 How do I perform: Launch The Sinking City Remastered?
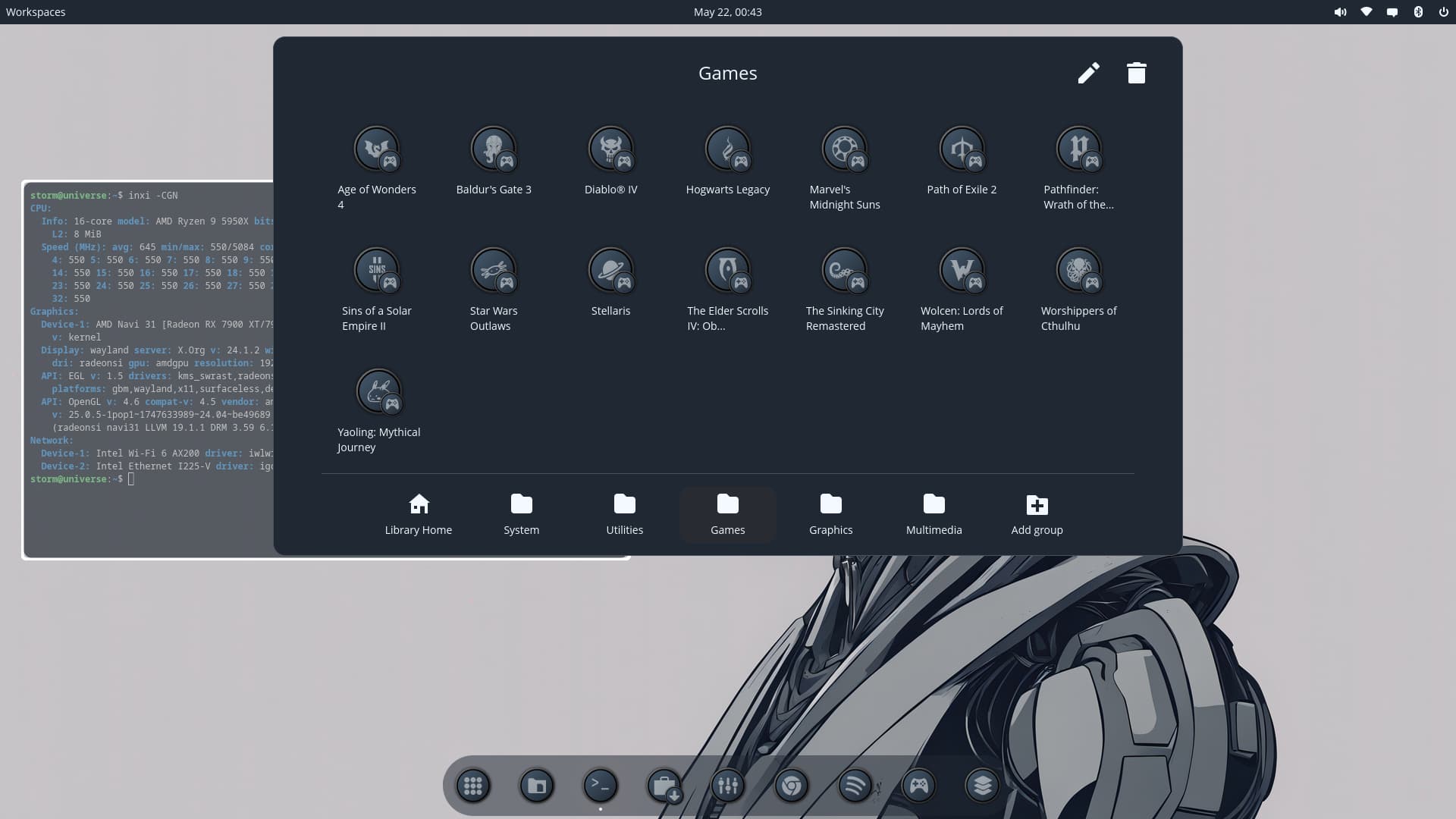pyautogui.click(x=844, y=271)
